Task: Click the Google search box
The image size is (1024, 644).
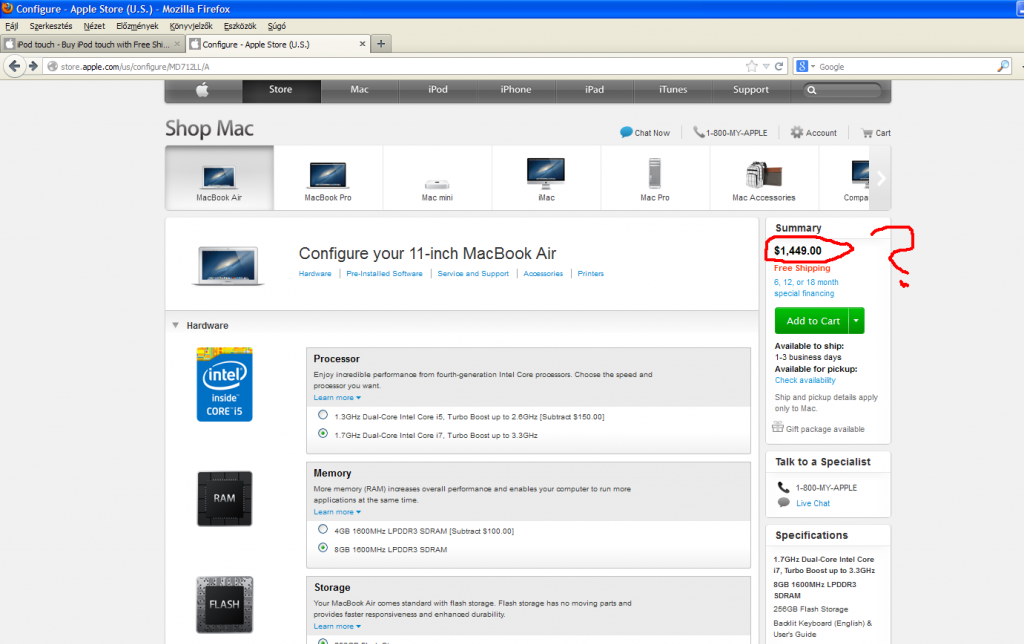Action: (x=906, y=66)
